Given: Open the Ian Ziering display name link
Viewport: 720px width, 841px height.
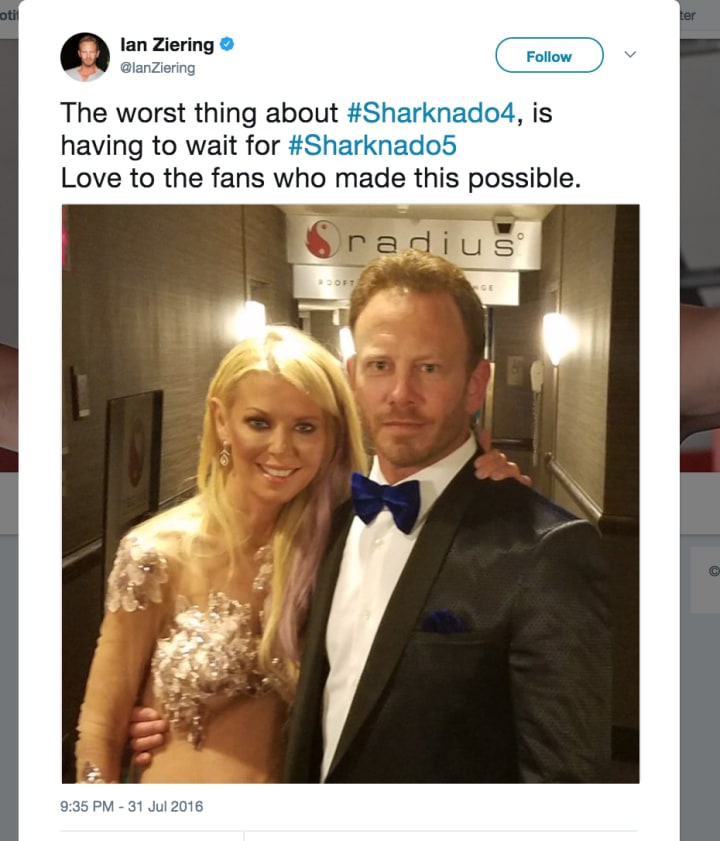Looking at the screenshot, I should [x=167, y=45].
